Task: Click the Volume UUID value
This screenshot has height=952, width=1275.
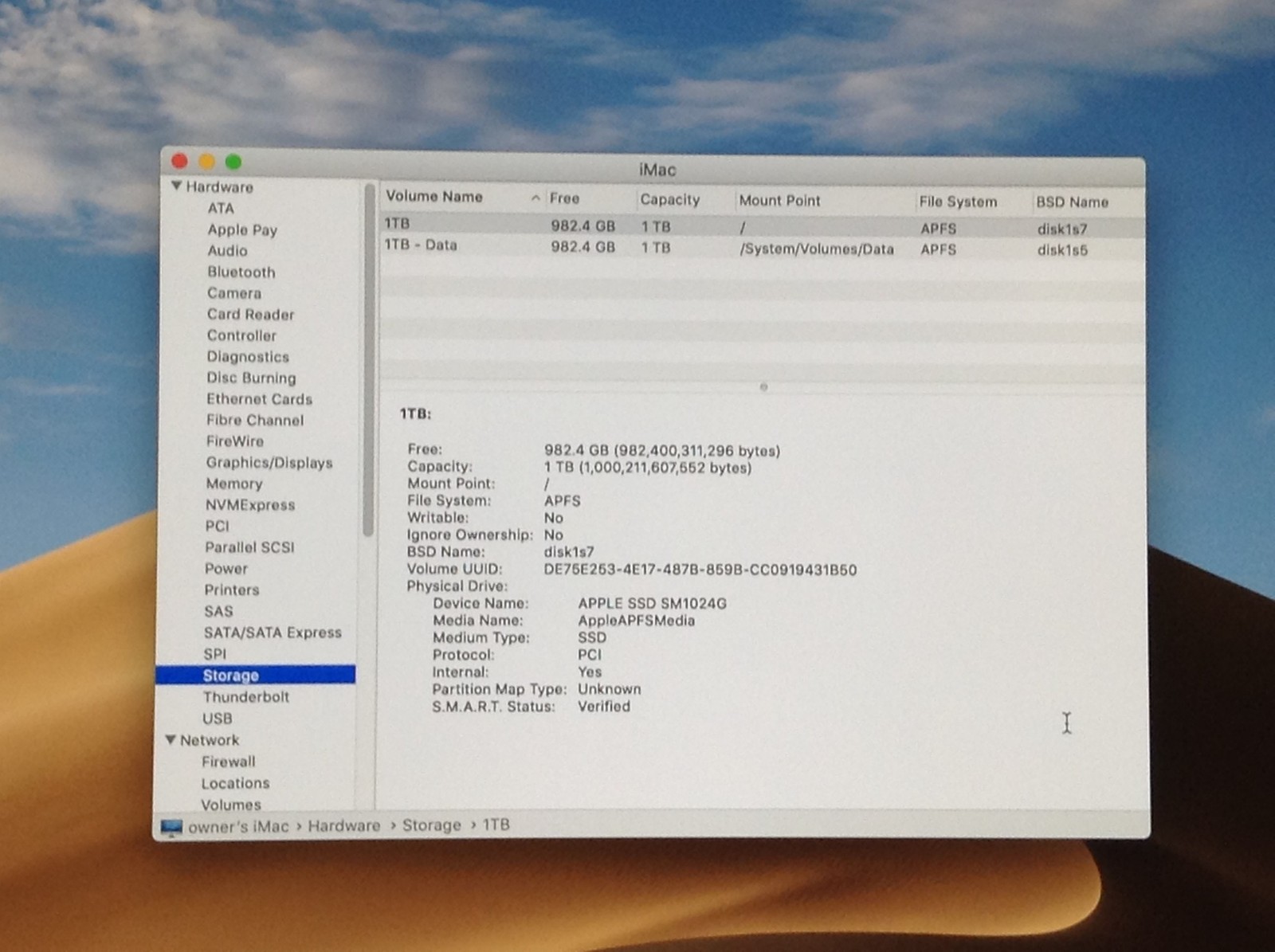Action: click(700, 570)
